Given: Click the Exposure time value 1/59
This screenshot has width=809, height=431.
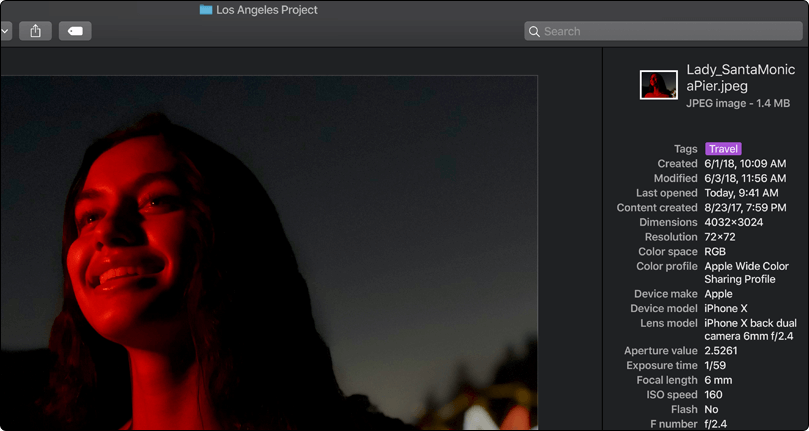Looking at the screenshot, I should [x=715, y=365].
